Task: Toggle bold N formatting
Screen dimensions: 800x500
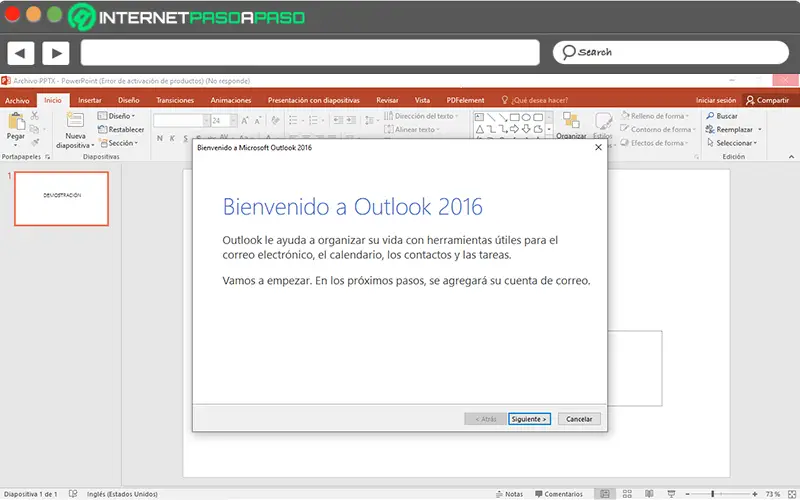Action: (160, 138)
